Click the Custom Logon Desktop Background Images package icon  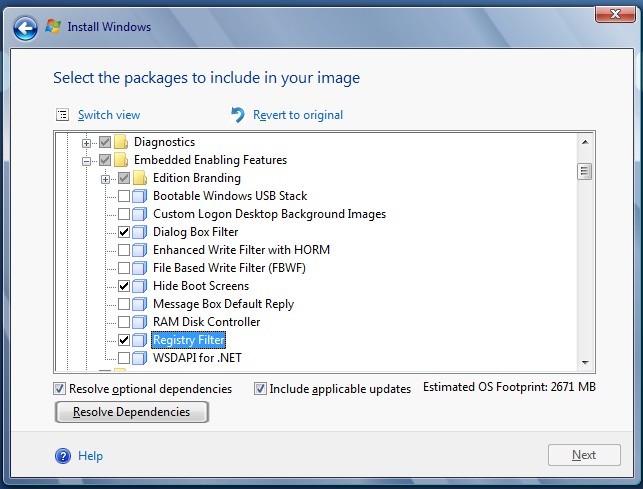[x=140, y=214]
